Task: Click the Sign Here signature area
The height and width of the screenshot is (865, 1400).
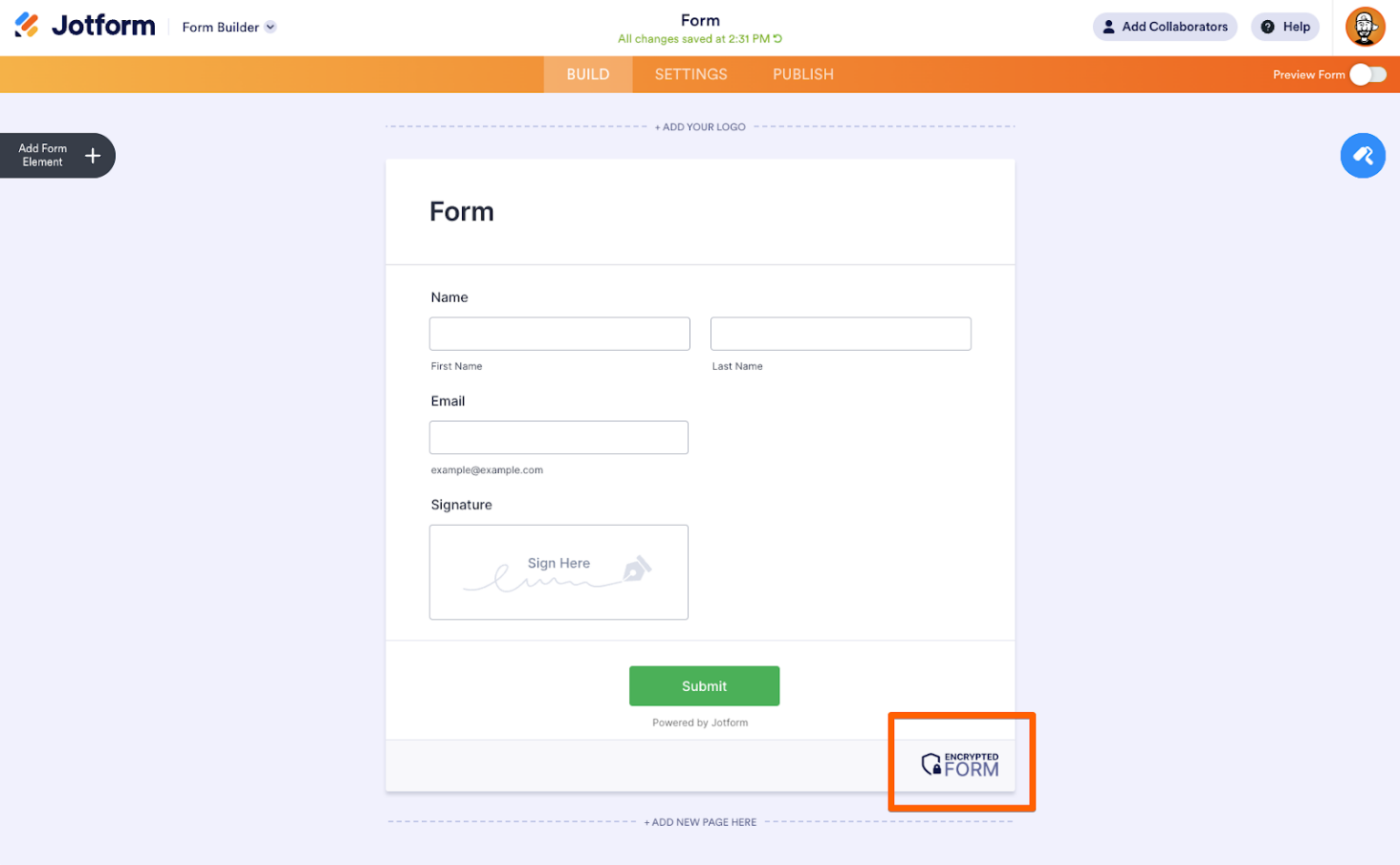Action: click(x=559, y=572)
